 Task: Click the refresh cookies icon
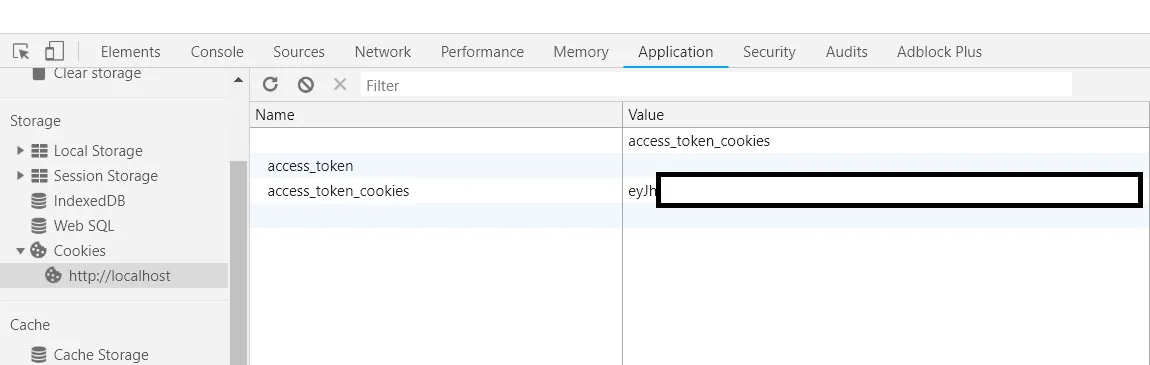[270, 84]
